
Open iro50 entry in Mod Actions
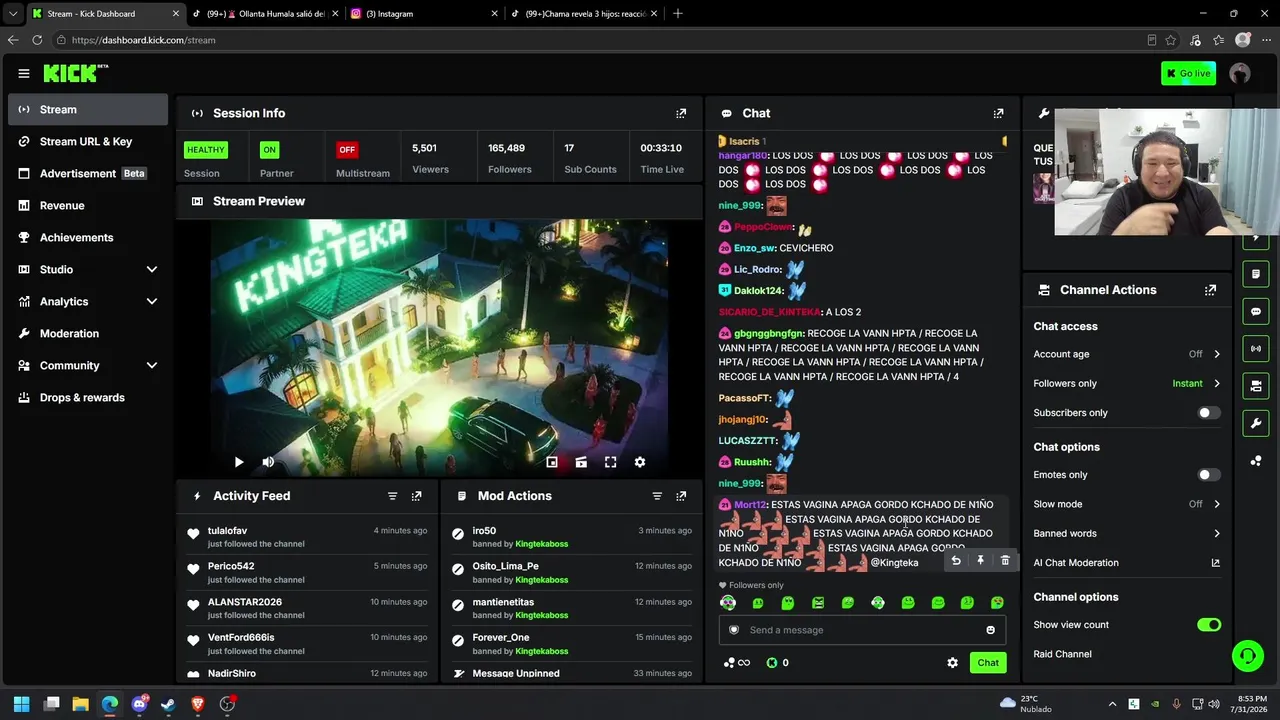(x=571, y=537)
